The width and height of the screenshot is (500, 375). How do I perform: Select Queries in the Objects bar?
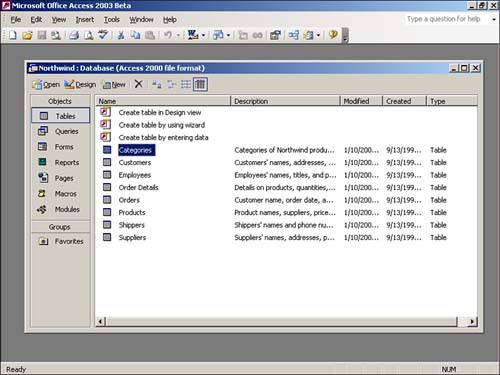61,131
